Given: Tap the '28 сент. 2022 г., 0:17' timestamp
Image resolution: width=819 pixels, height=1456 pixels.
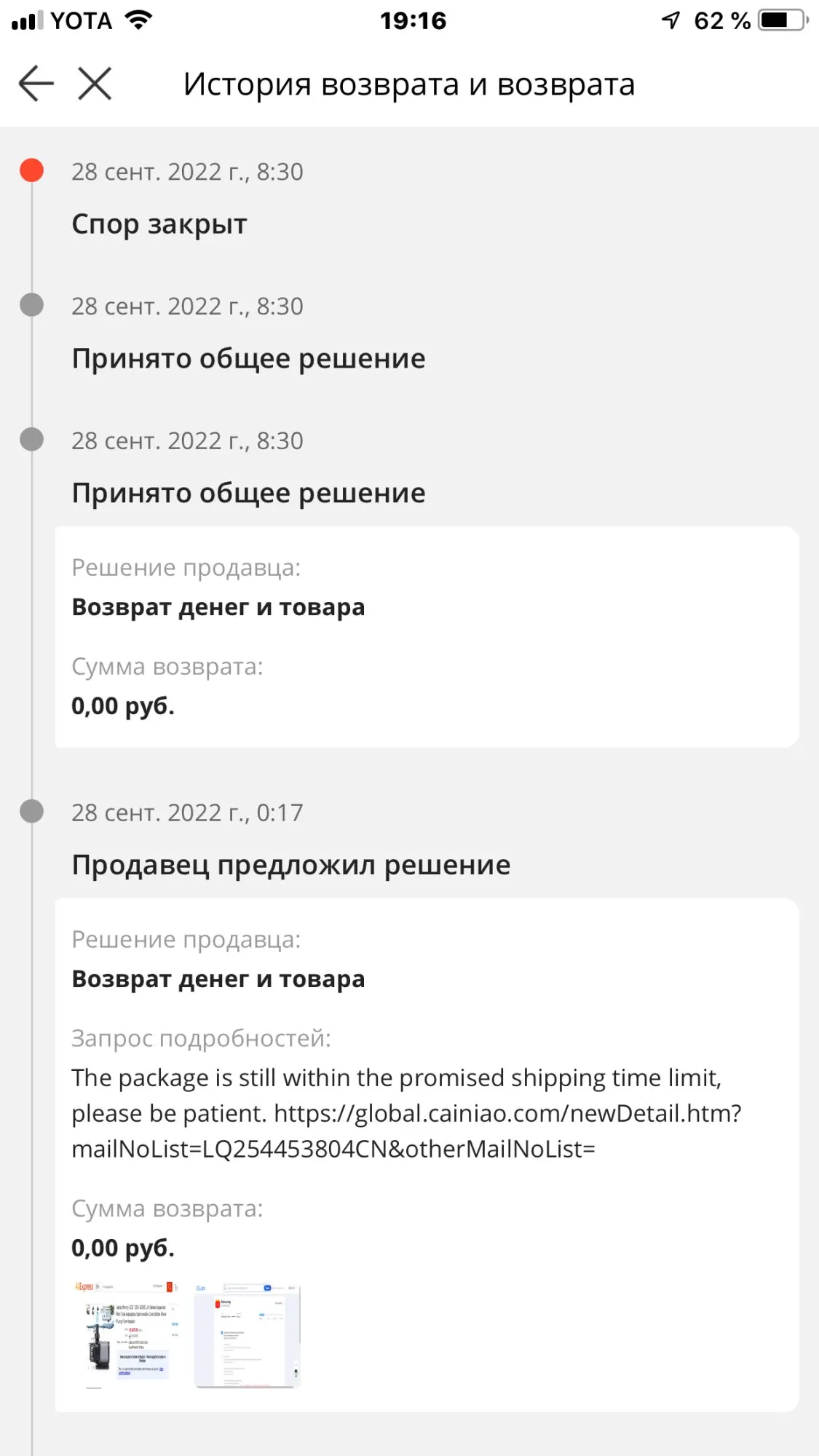Looking at the screenshot, I should (x=187, y=812).
